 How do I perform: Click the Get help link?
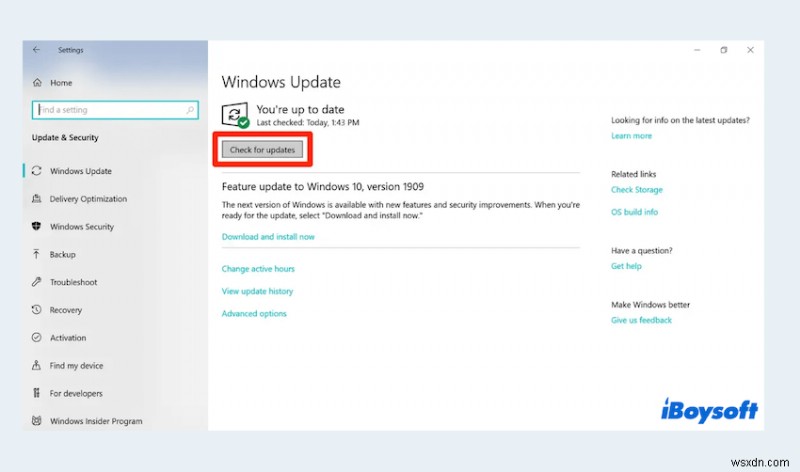pos(626,266)
